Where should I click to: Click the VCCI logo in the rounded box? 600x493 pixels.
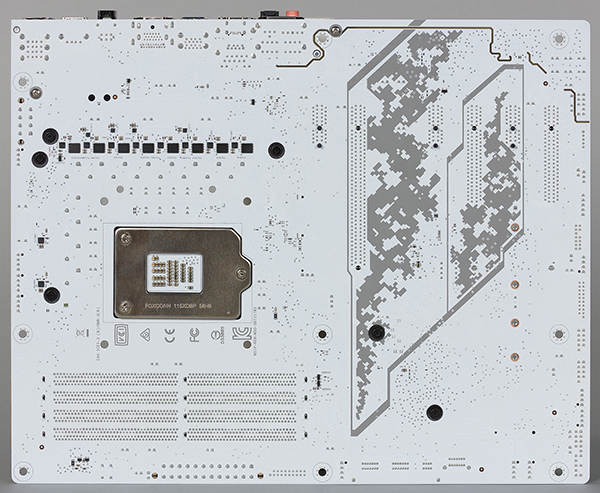[121, 335]
